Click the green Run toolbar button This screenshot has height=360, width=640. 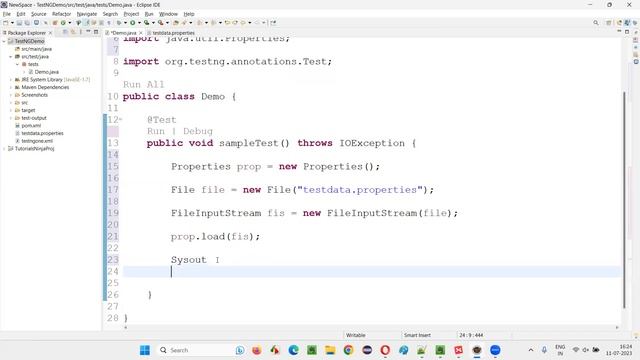click(x=132, y=23)
